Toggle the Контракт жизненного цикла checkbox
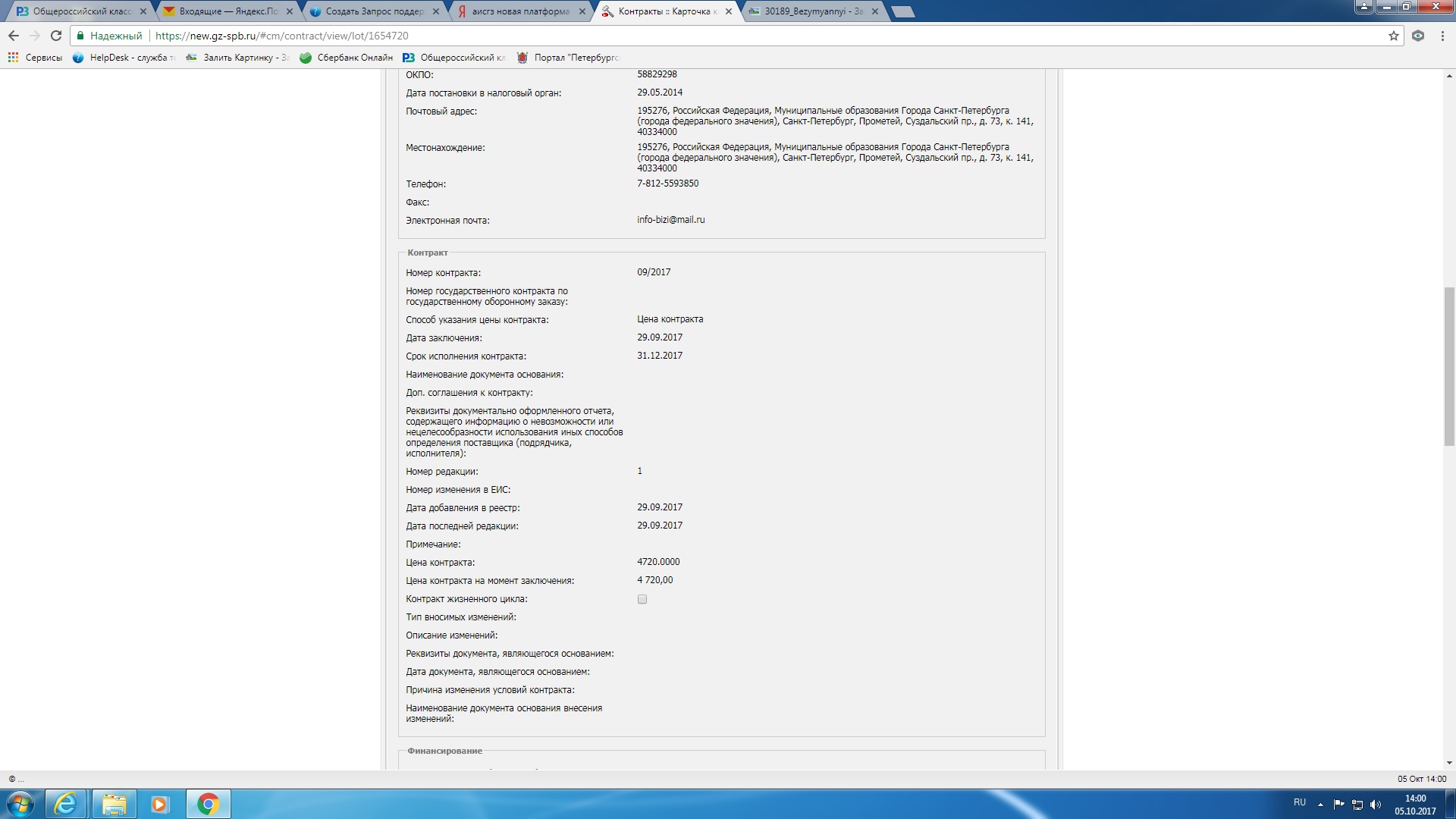 pos(642,599)
